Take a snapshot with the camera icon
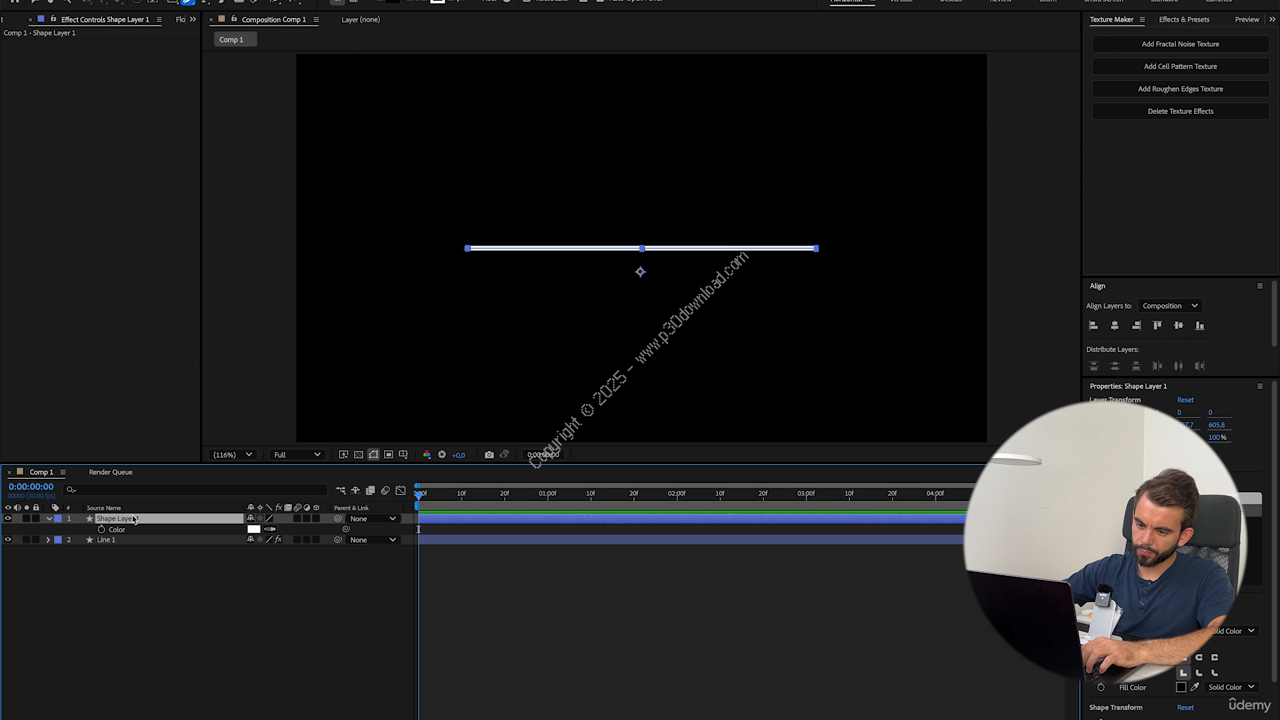This screenshot has height=720, width=1280. coord(489,455)
